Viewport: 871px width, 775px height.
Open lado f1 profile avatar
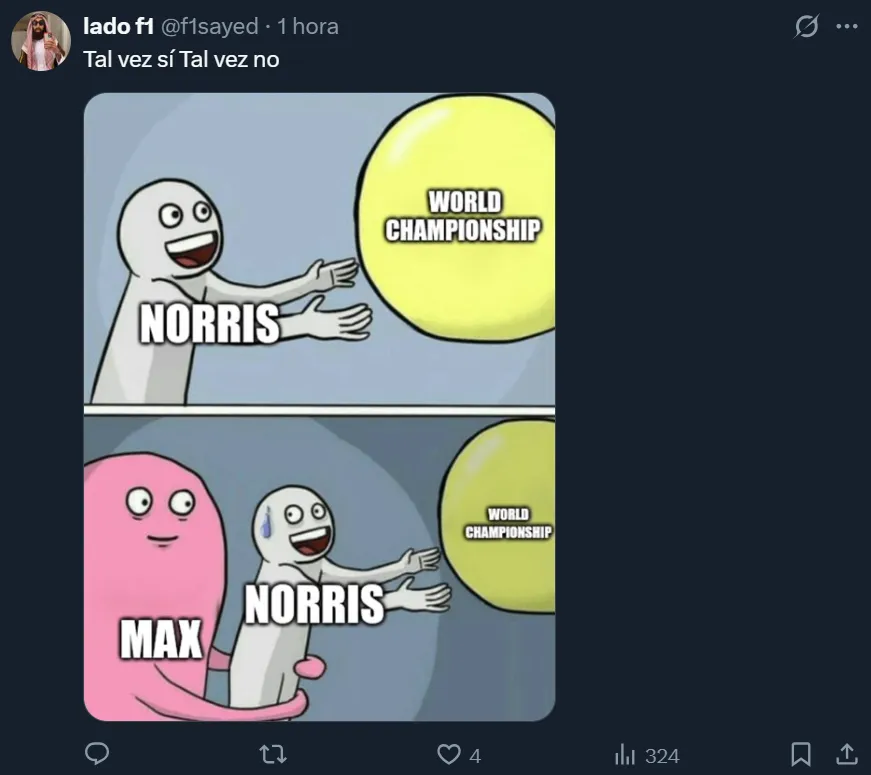41,41
